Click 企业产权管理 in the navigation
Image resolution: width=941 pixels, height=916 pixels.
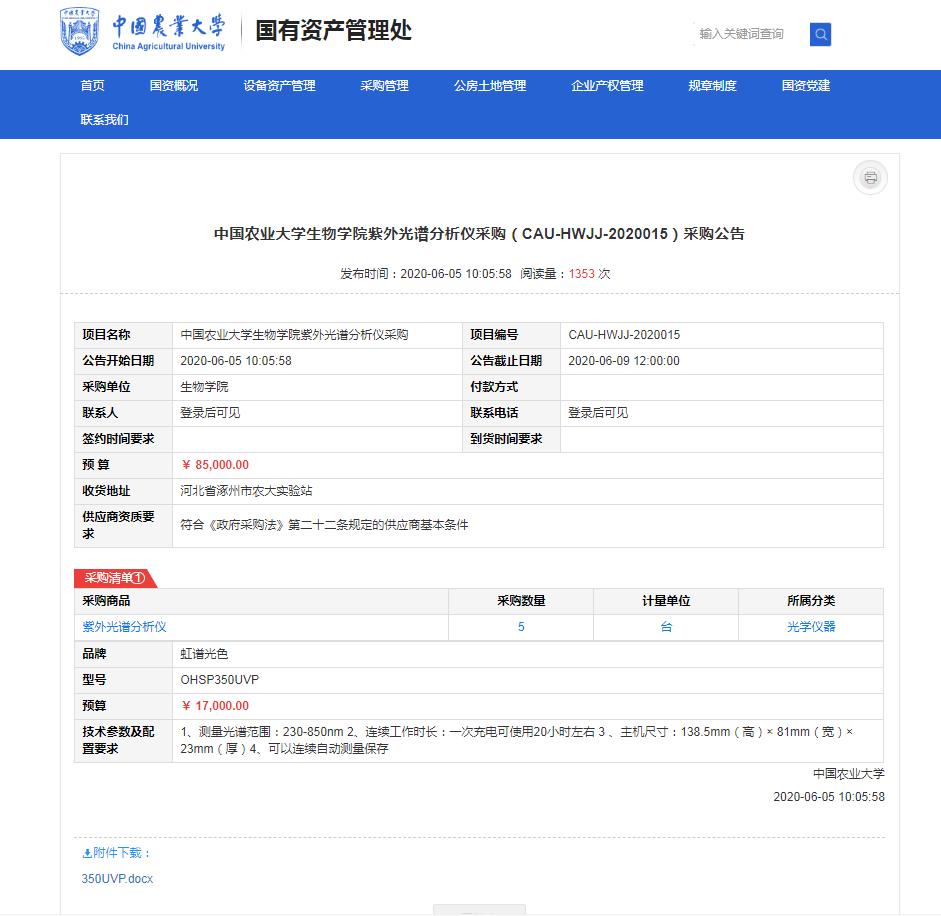pos(607,86)
